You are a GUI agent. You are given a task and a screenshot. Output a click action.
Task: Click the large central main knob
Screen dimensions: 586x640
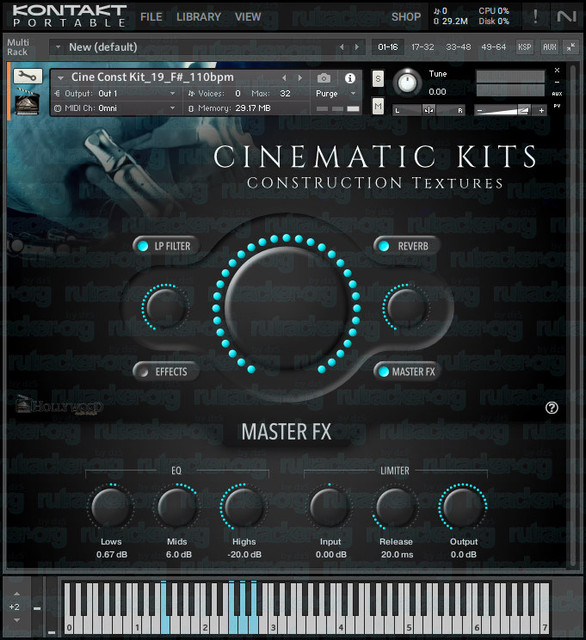tap(286, 308)
